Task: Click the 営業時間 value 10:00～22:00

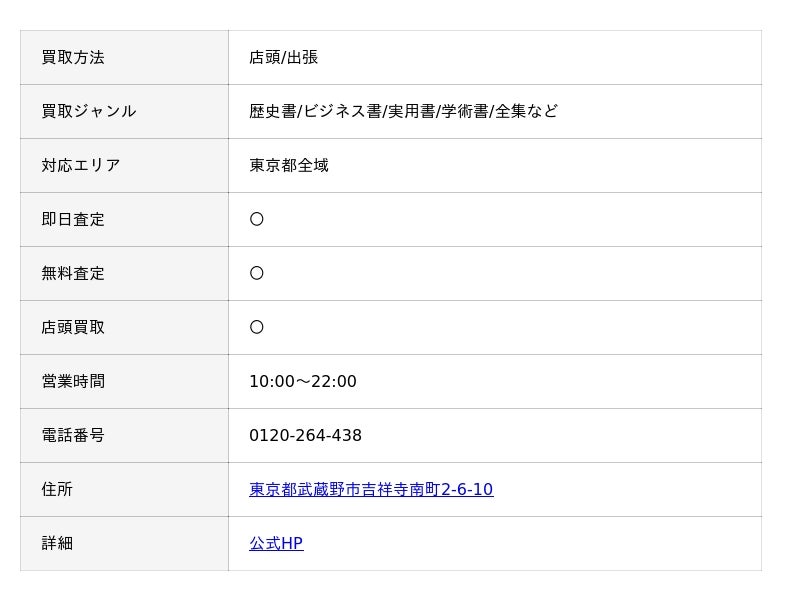Action: click(303, 381)
